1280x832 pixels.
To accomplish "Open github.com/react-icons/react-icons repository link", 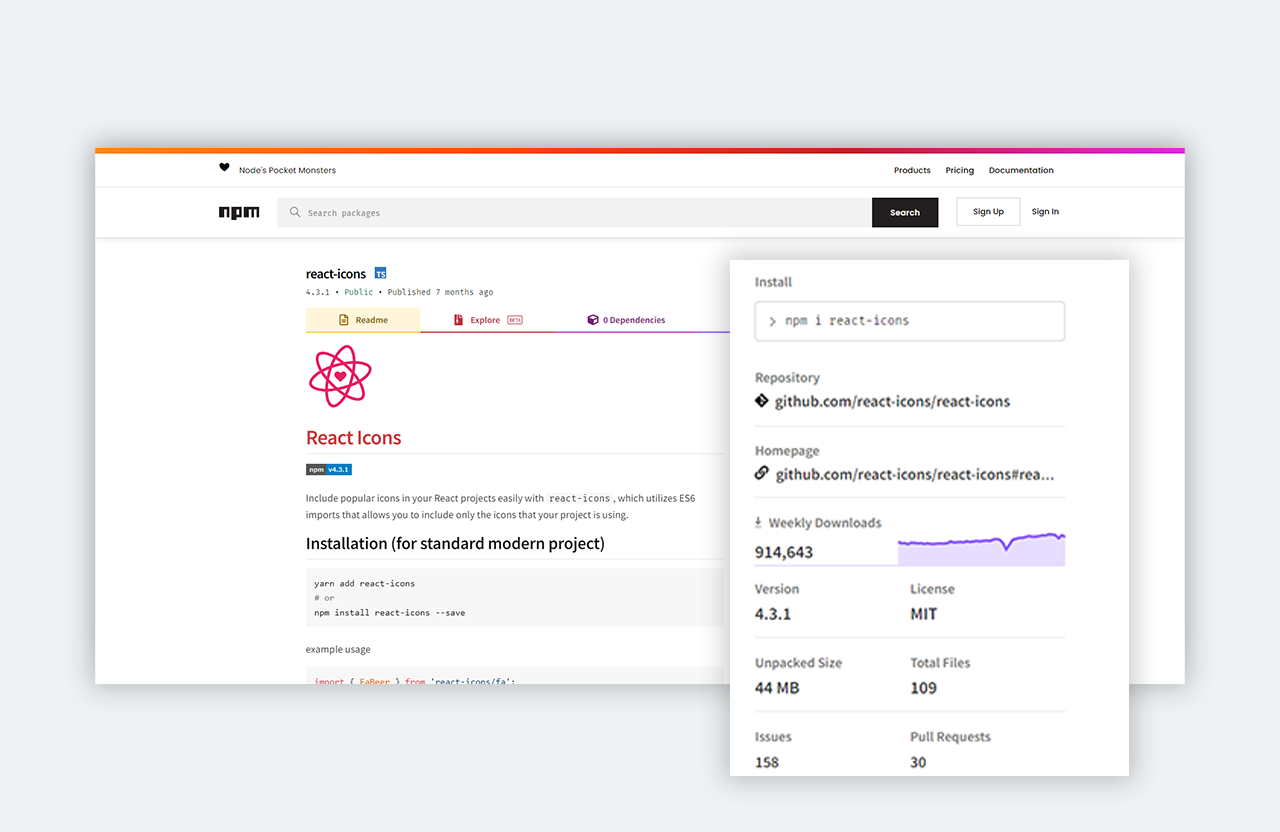I will 893,401.
